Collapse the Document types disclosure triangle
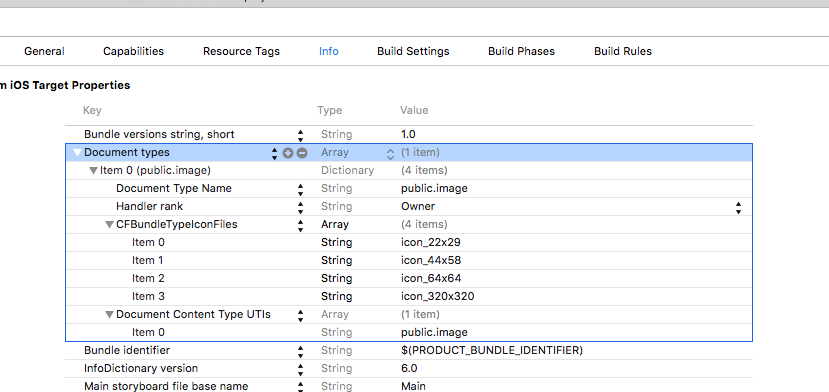Viewport: 829px width, 392px height. (77, 153)
